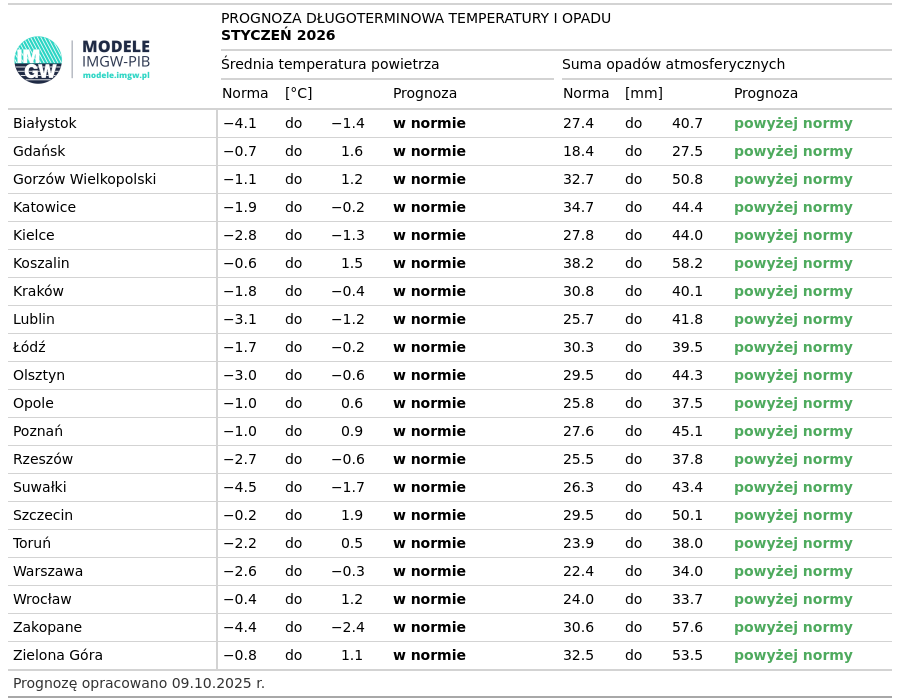This screenshot has width=900, height=700.
Task: Select the Białystok row city name
Action: [x=45, y=124]
